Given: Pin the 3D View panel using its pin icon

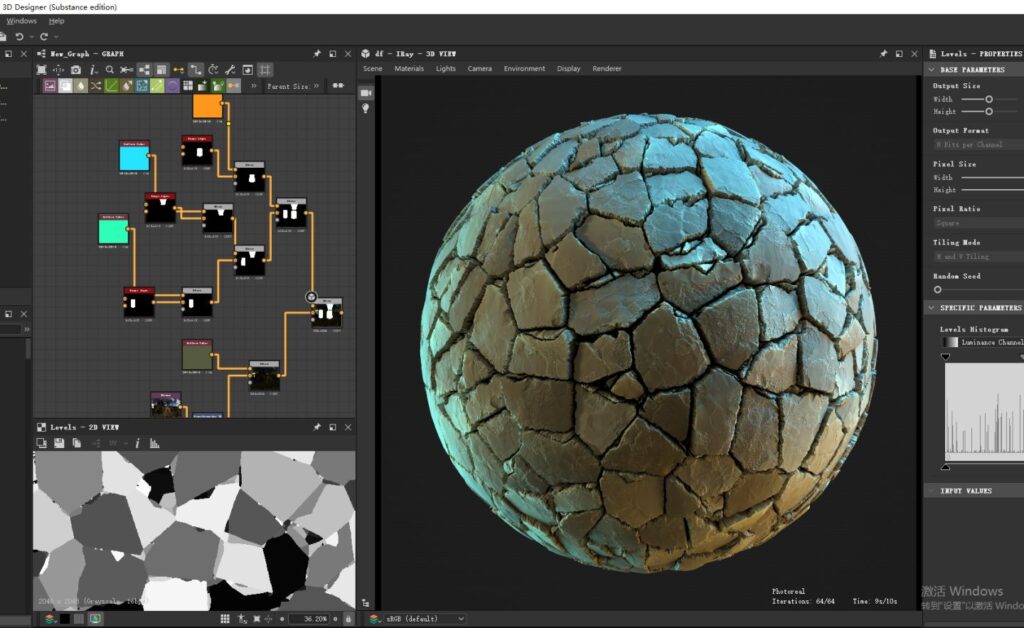Looking at the screenshot, I should (x=884, y=52).
